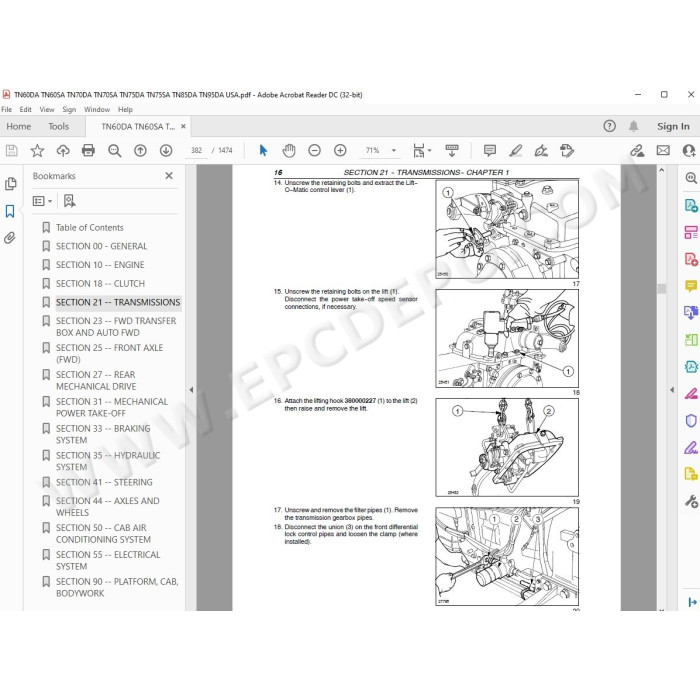Add document to starred files
This screenshot has width=700, height=700.
click(37, 150)
